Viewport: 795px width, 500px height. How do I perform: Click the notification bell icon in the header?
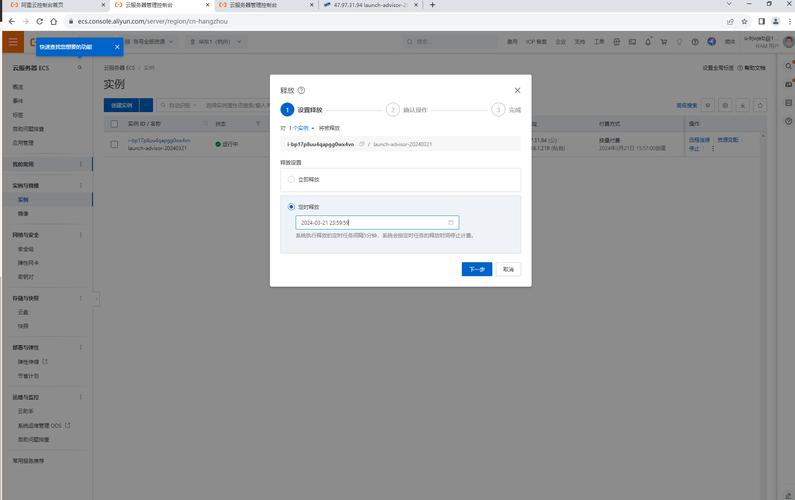pyautogui.click(x=648, y=42)
